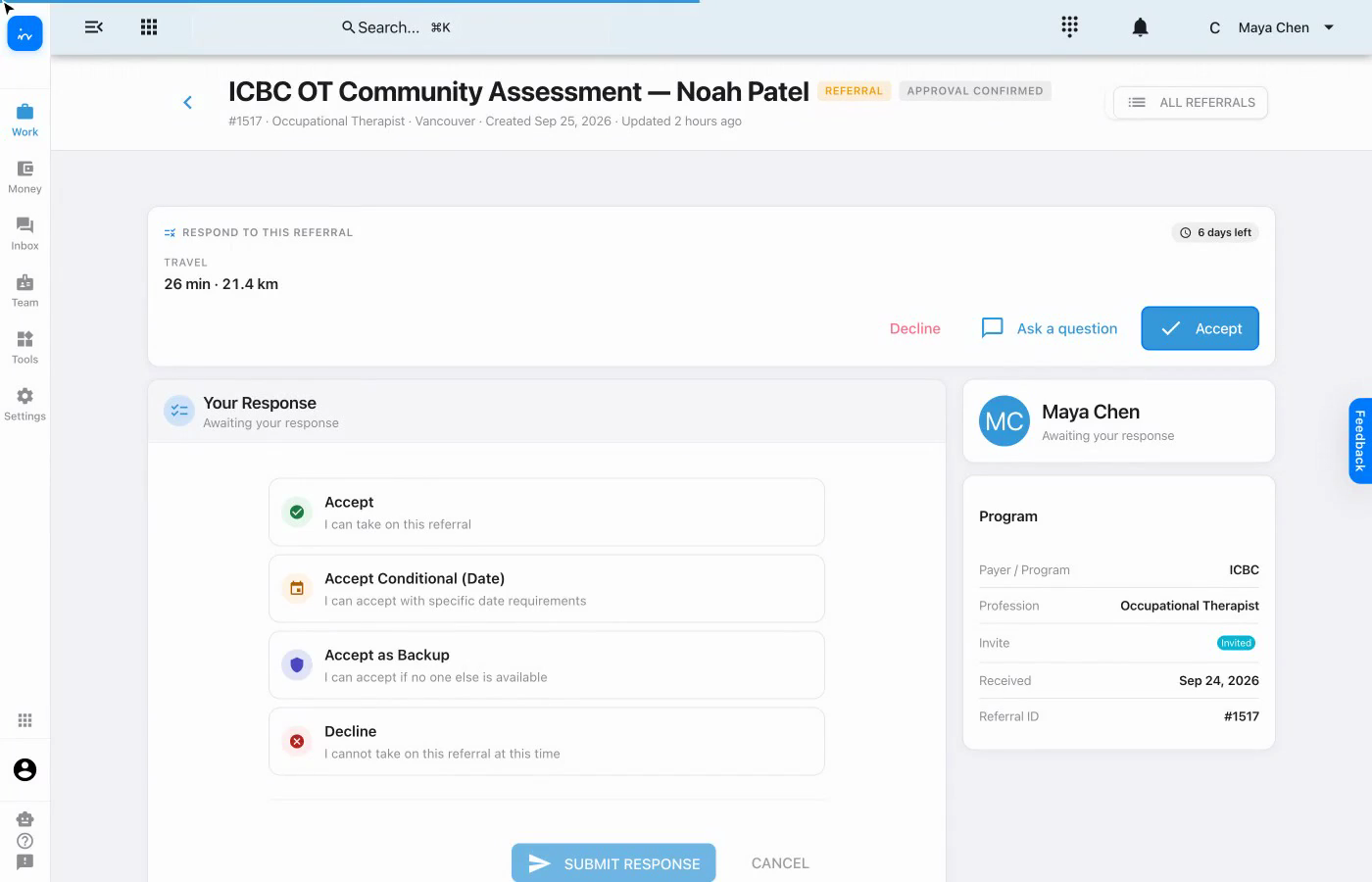
Task: Select Accept Conditional (Date) option
Action: point(547,589)
